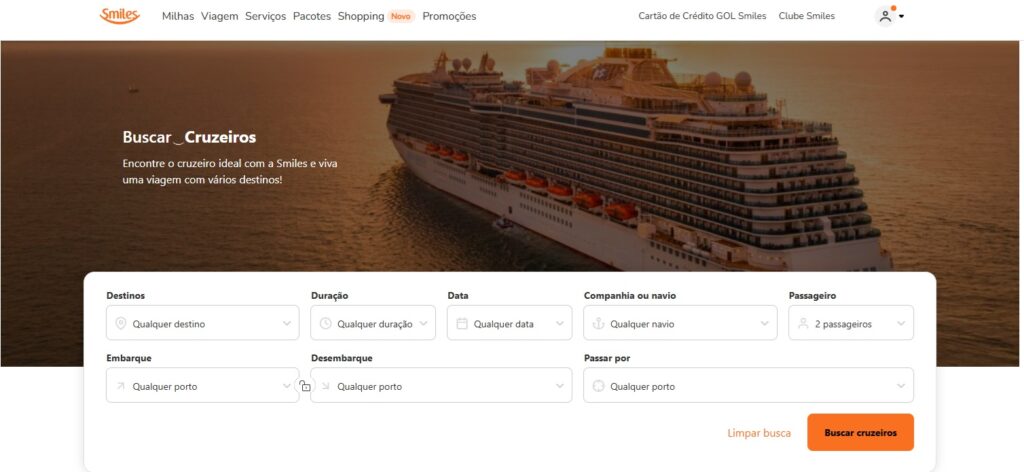Select the Promoções menu item
This screenshot has height=472, width=1024.
tap(449, 16)
